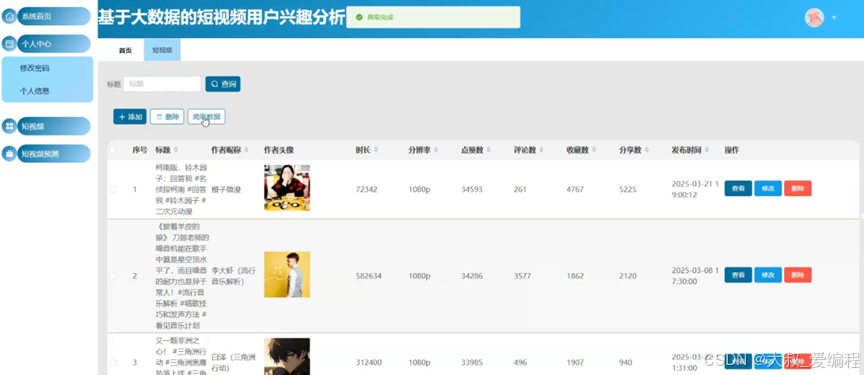864x375 pixels.
Task: Sort by the 标题 column
Action: click(176, 150)
